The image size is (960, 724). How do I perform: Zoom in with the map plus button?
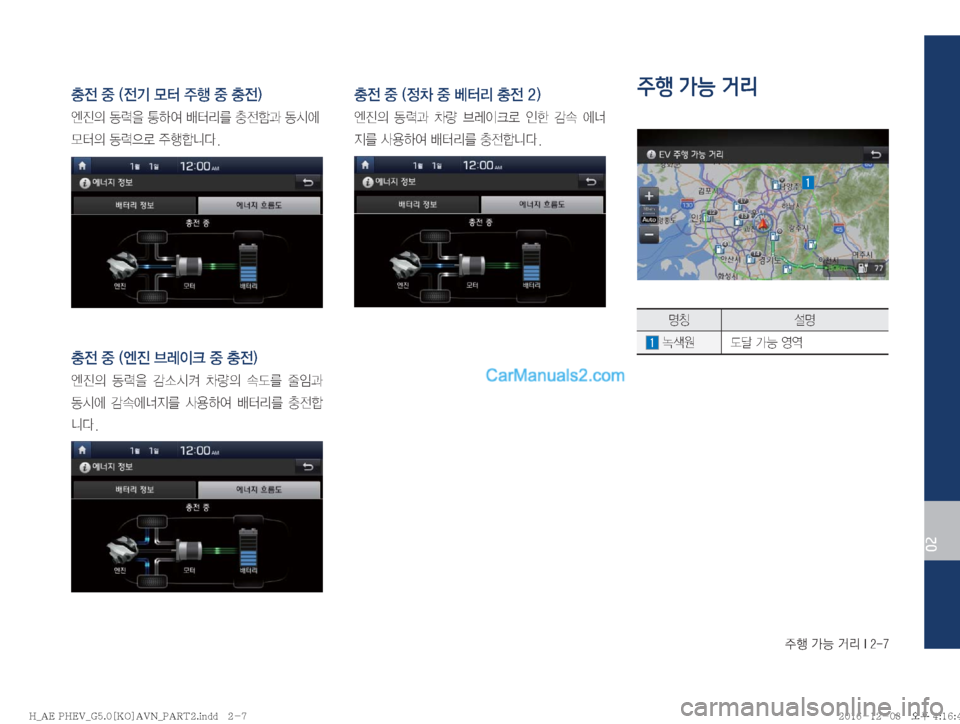click(649, 196)
